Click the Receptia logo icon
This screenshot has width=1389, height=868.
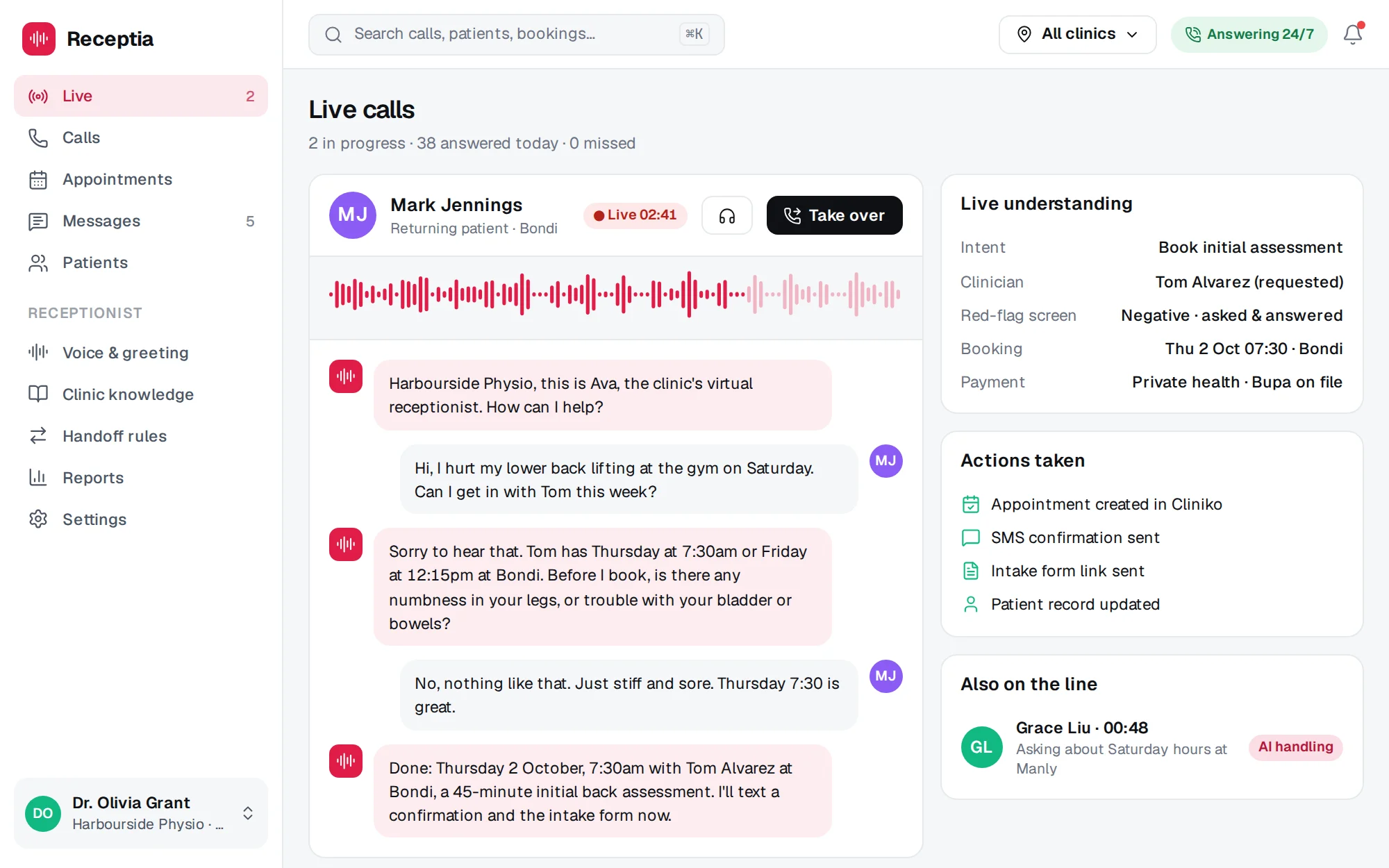39,39
